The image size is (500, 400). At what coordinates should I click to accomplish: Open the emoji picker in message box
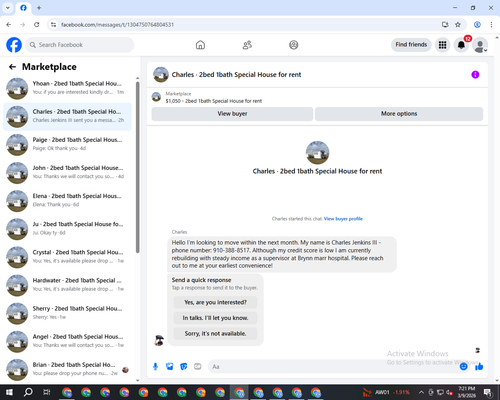coord(463,367)
